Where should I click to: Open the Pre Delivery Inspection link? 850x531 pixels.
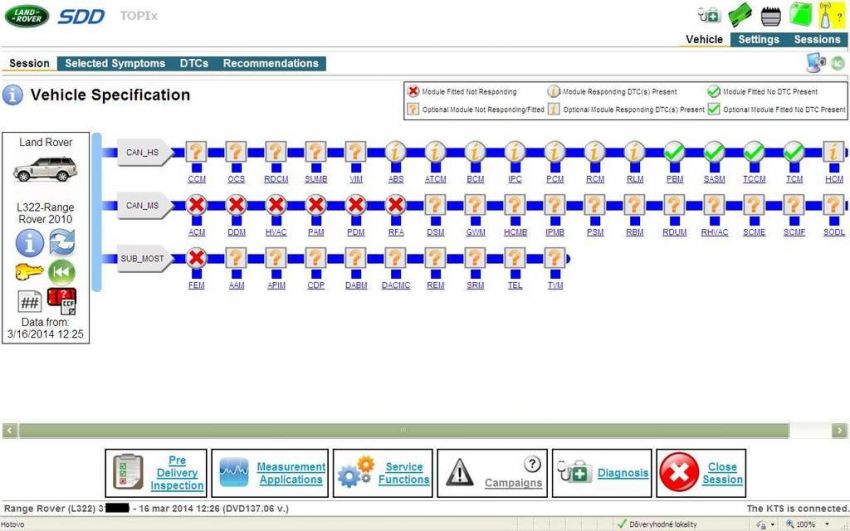tap(176, 474)
